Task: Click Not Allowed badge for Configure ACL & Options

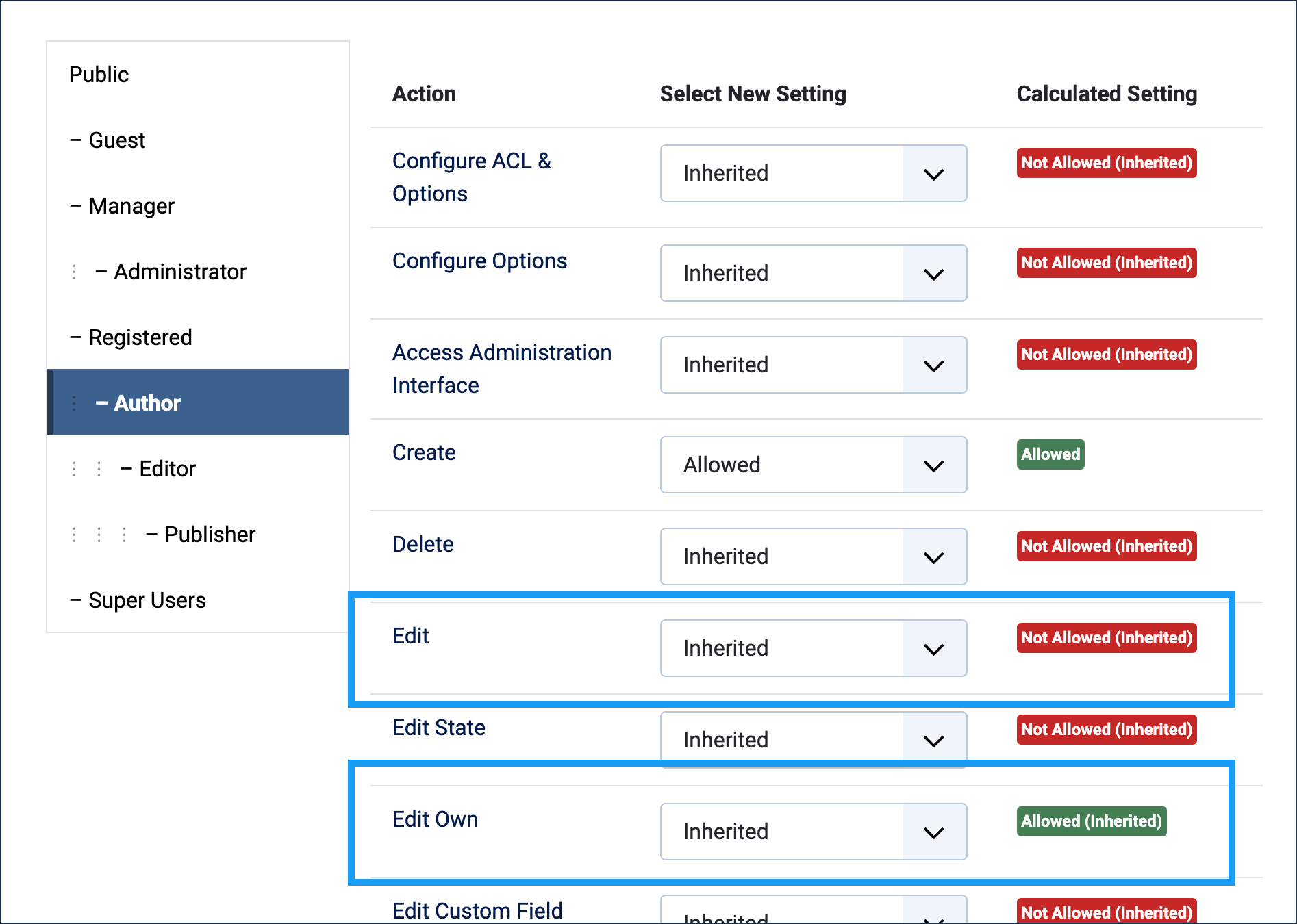Action: (x=1107, y=163)
